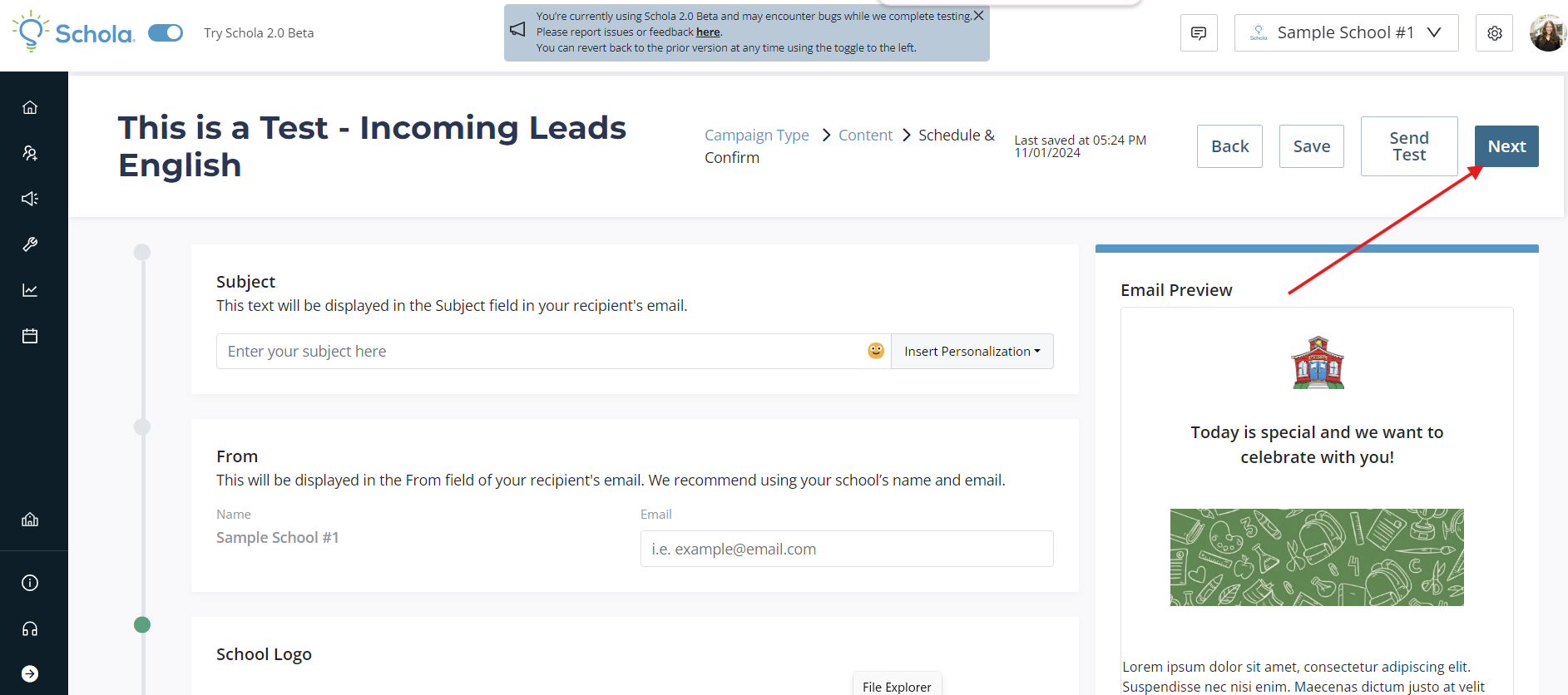The width and height of the screenshot is (1568, 695).
Task: Open the settings gear icon
Action: tap(1494, 33)
